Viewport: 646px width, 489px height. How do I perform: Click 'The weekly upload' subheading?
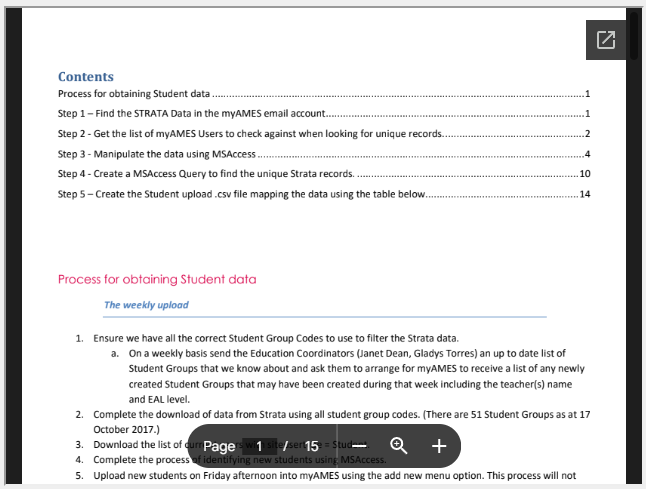pos(146,305)
